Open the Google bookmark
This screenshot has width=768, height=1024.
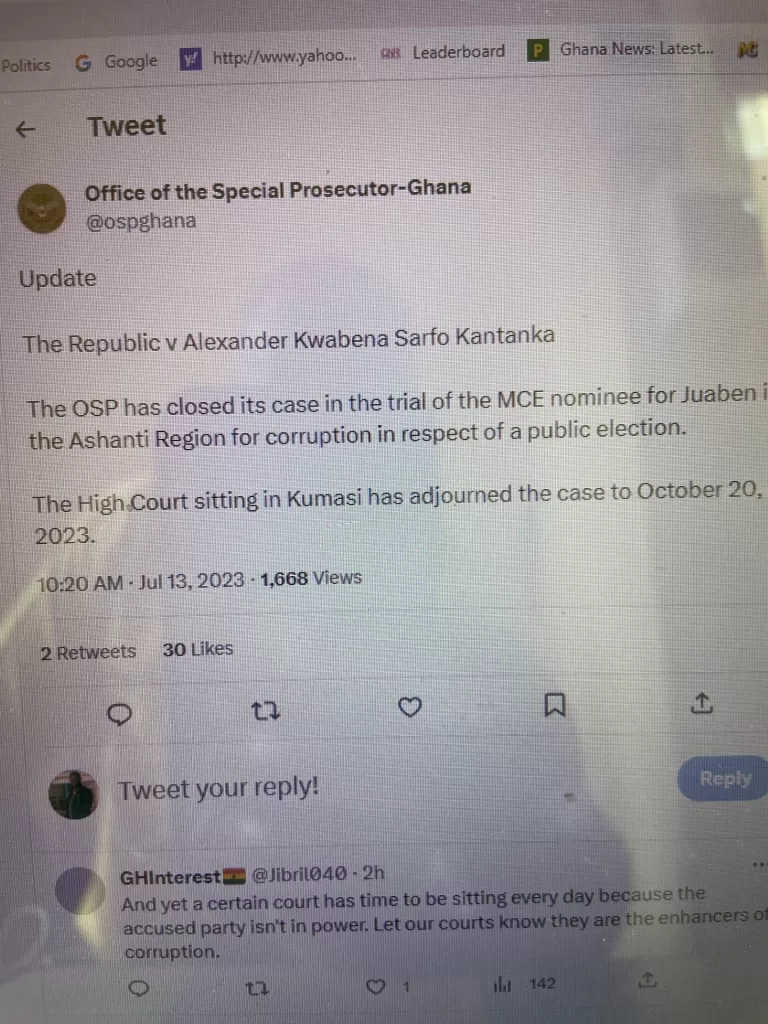(x=116, y=62)
